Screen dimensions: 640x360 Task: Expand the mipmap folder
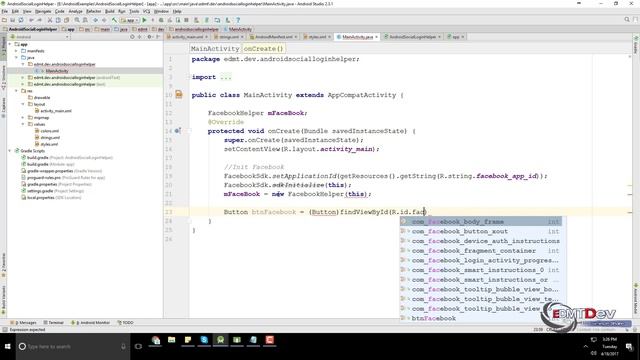click(x=23, y=118)
